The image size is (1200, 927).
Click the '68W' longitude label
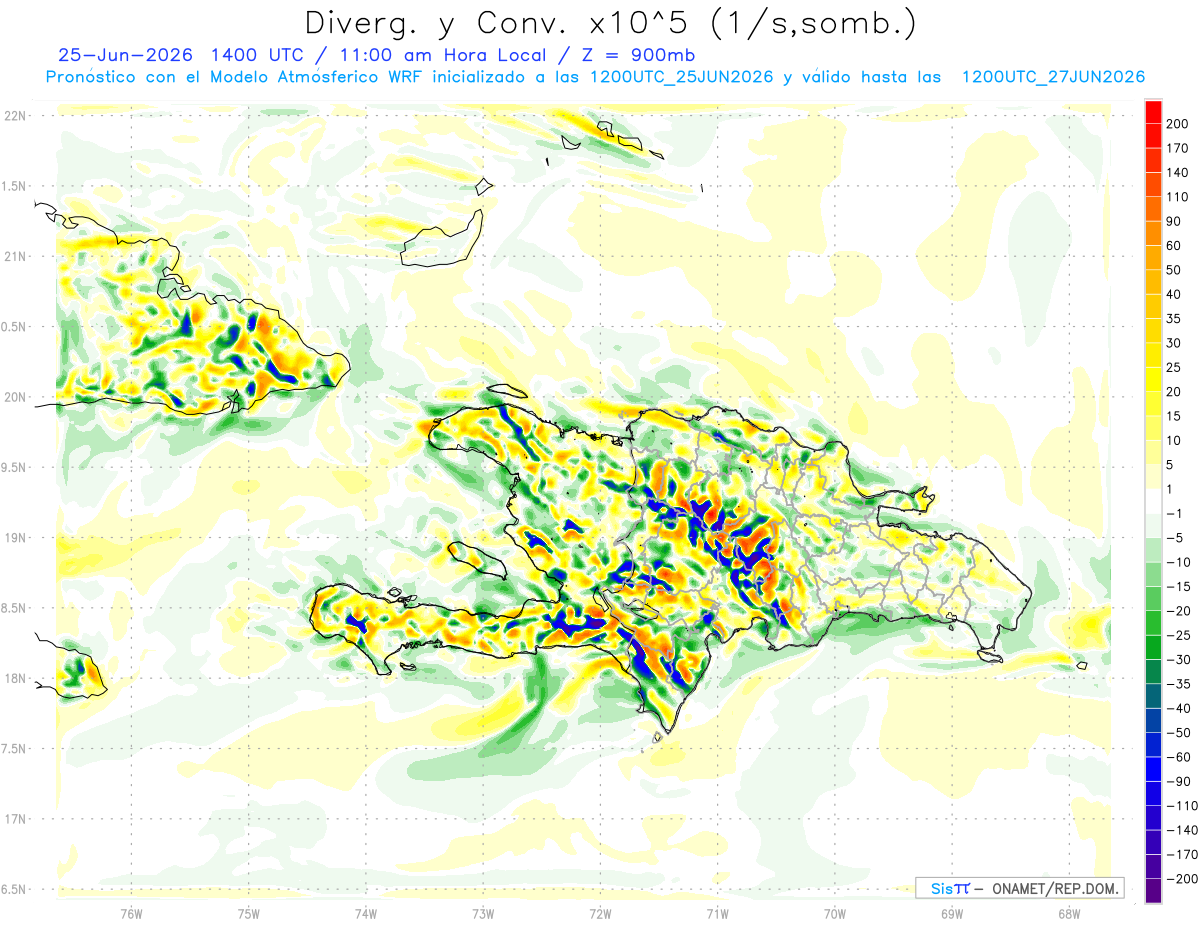pos(1069,914)
